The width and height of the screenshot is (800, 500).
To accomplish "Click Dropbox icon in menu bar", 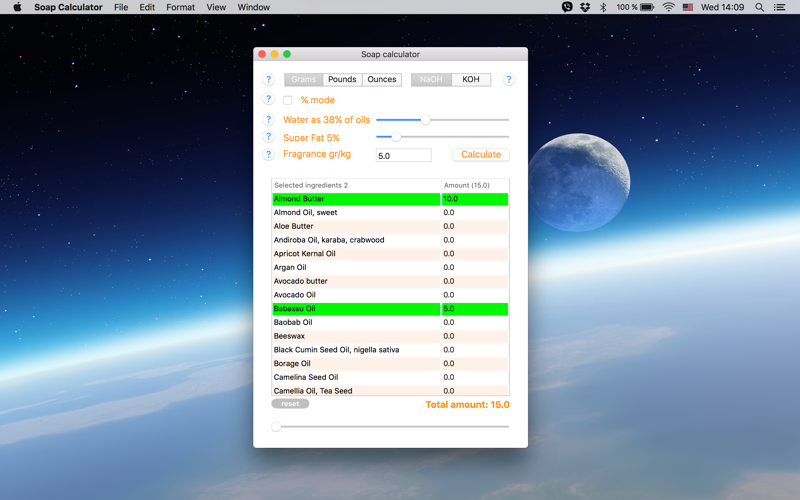I will tap(585, 7).
